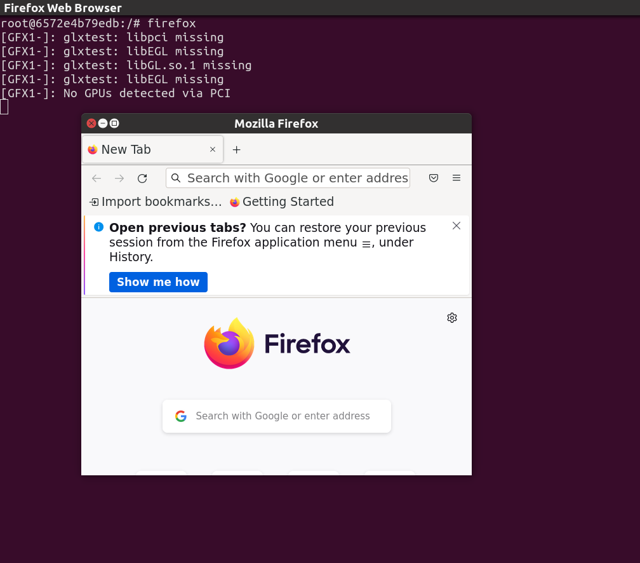Click the Firefox wordmark text
This screenshot has height=563, width=640.
coord(307,344)
